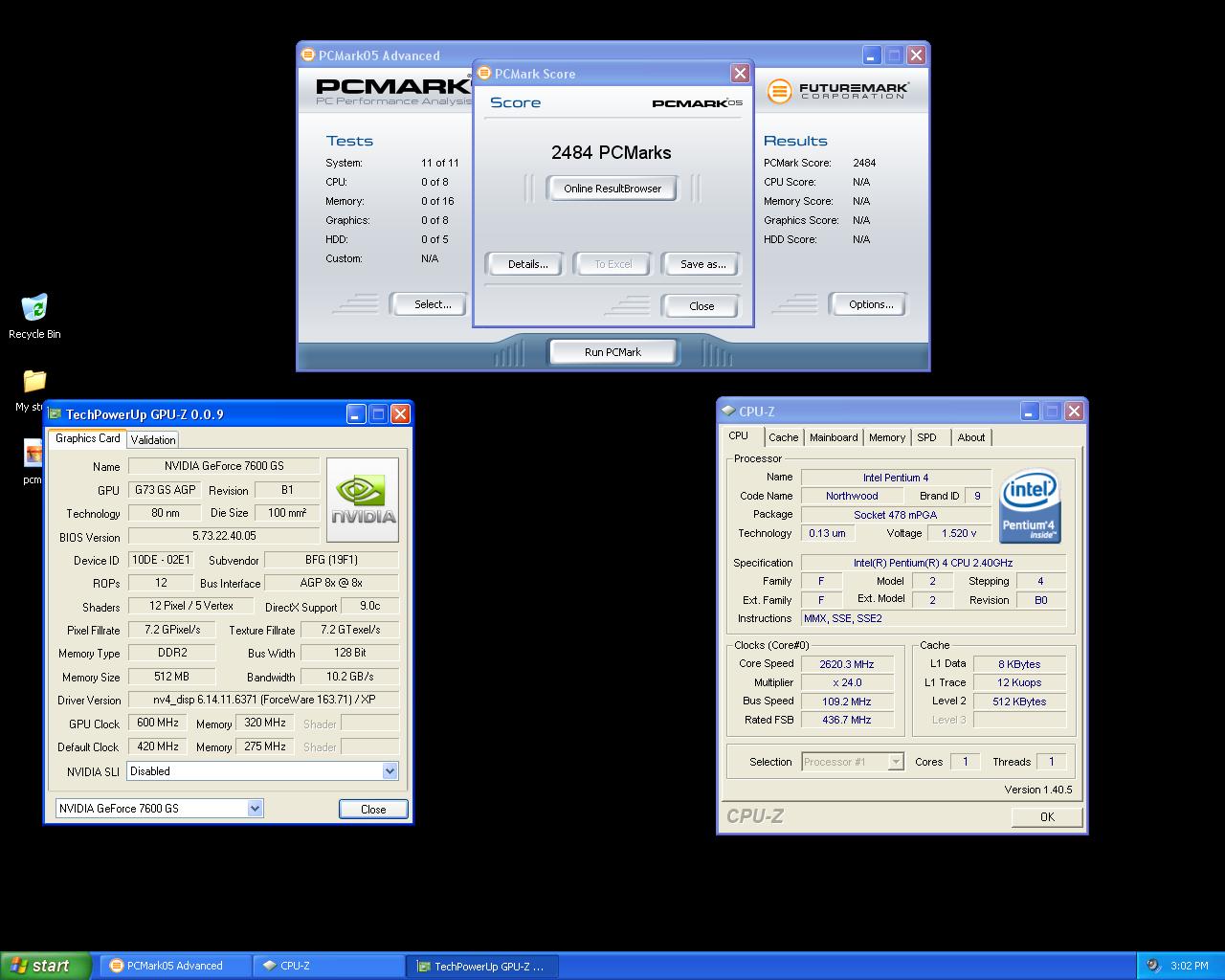Viewport: 1225px width, 980px height.
Task: Click the Code Name value Northwood
Action: pos(852,496)
